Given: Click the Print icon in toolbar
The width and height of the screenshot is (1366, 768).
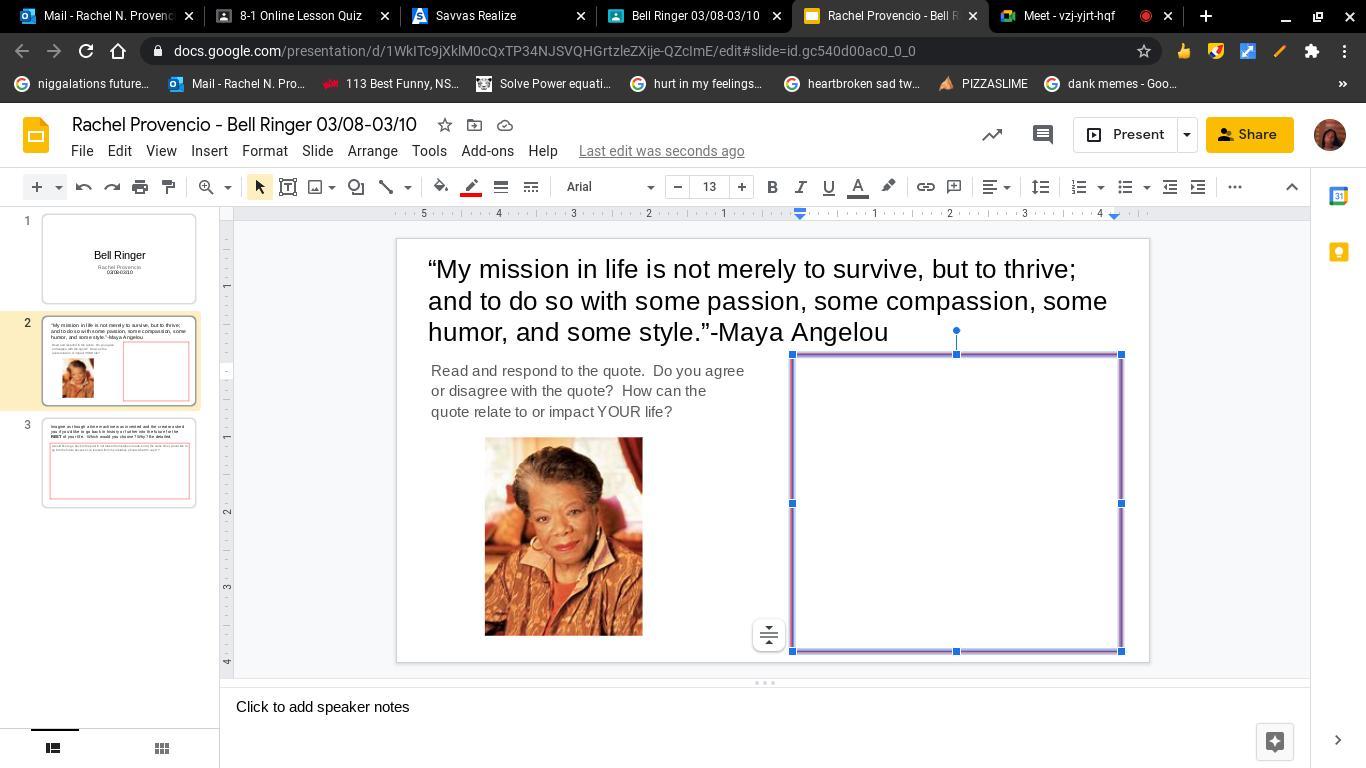Looking at the screenshot, I should click(x=140, y=187).
